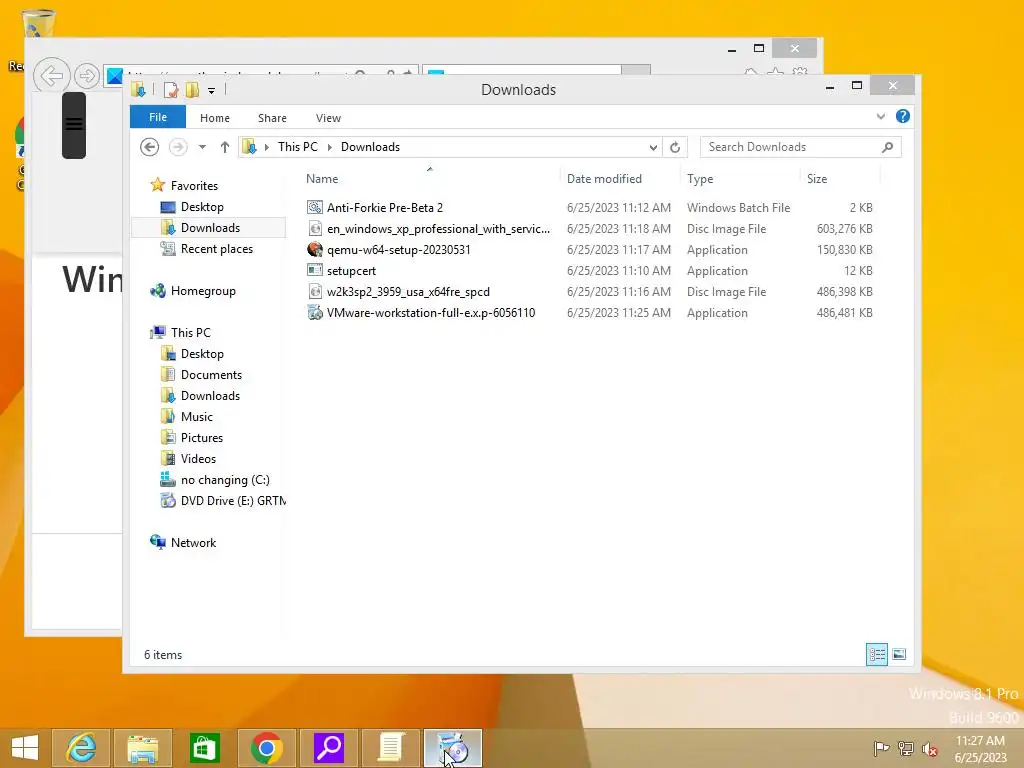Image resolution: width=1024 pixels, height=768 pixels.
Task: Open recent locations dropdown arrow
Action: pos(202,147)
